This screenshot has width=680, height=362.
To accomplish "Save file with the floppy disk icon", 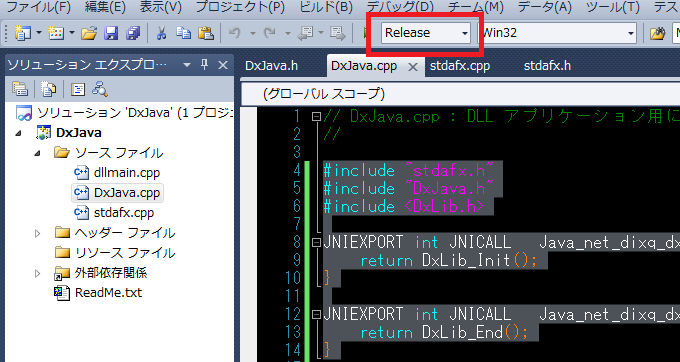I will [x=112, y=33].
